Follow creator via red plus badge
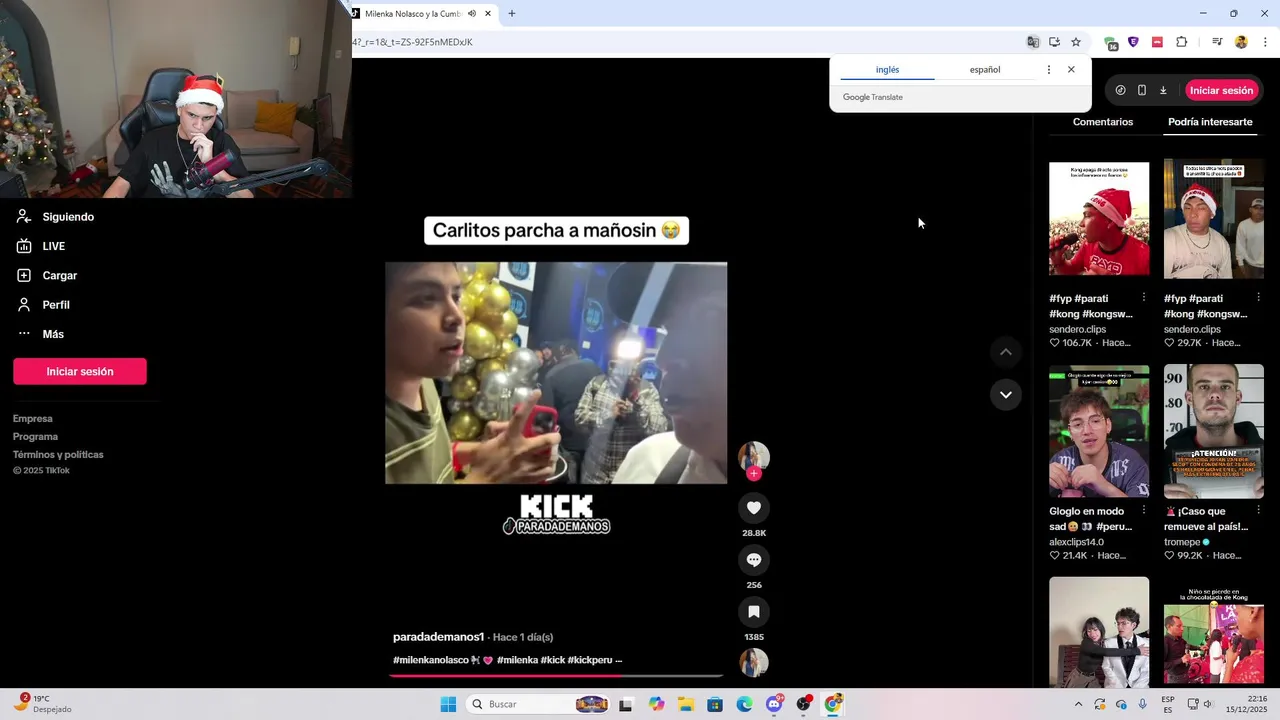 point(754,474)
